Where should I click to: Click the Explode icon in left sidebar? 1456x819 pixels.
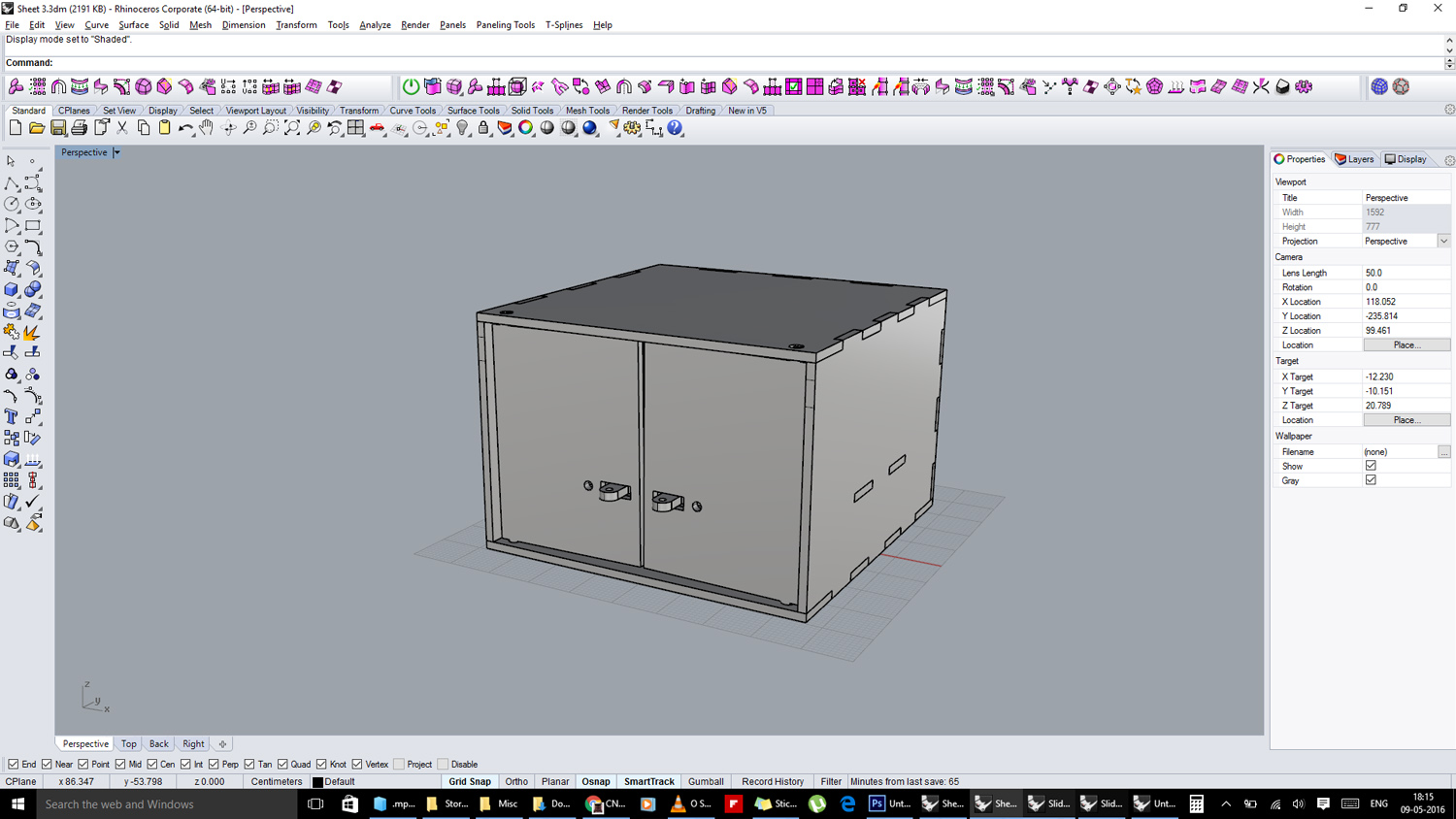click(33, 332)
